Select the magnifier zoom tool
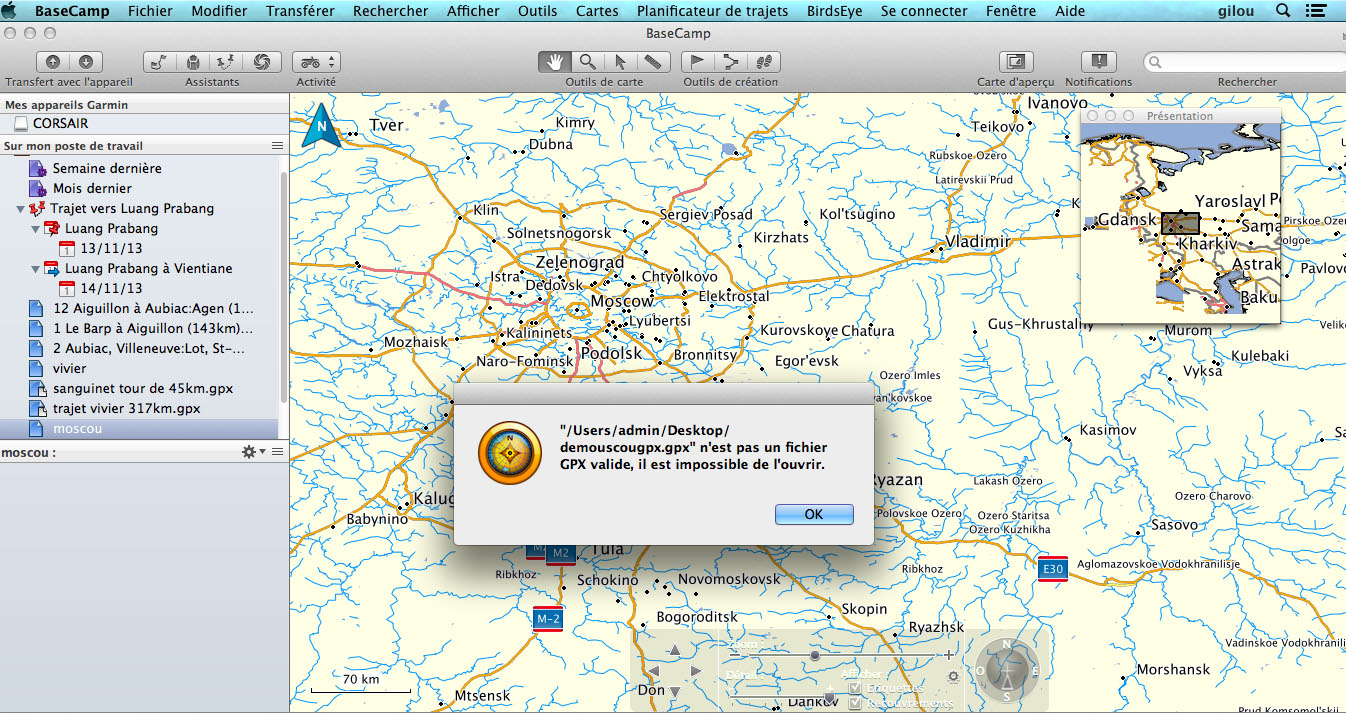The height and width of the screenshot is (713, 1346). (x=588, y=62)
